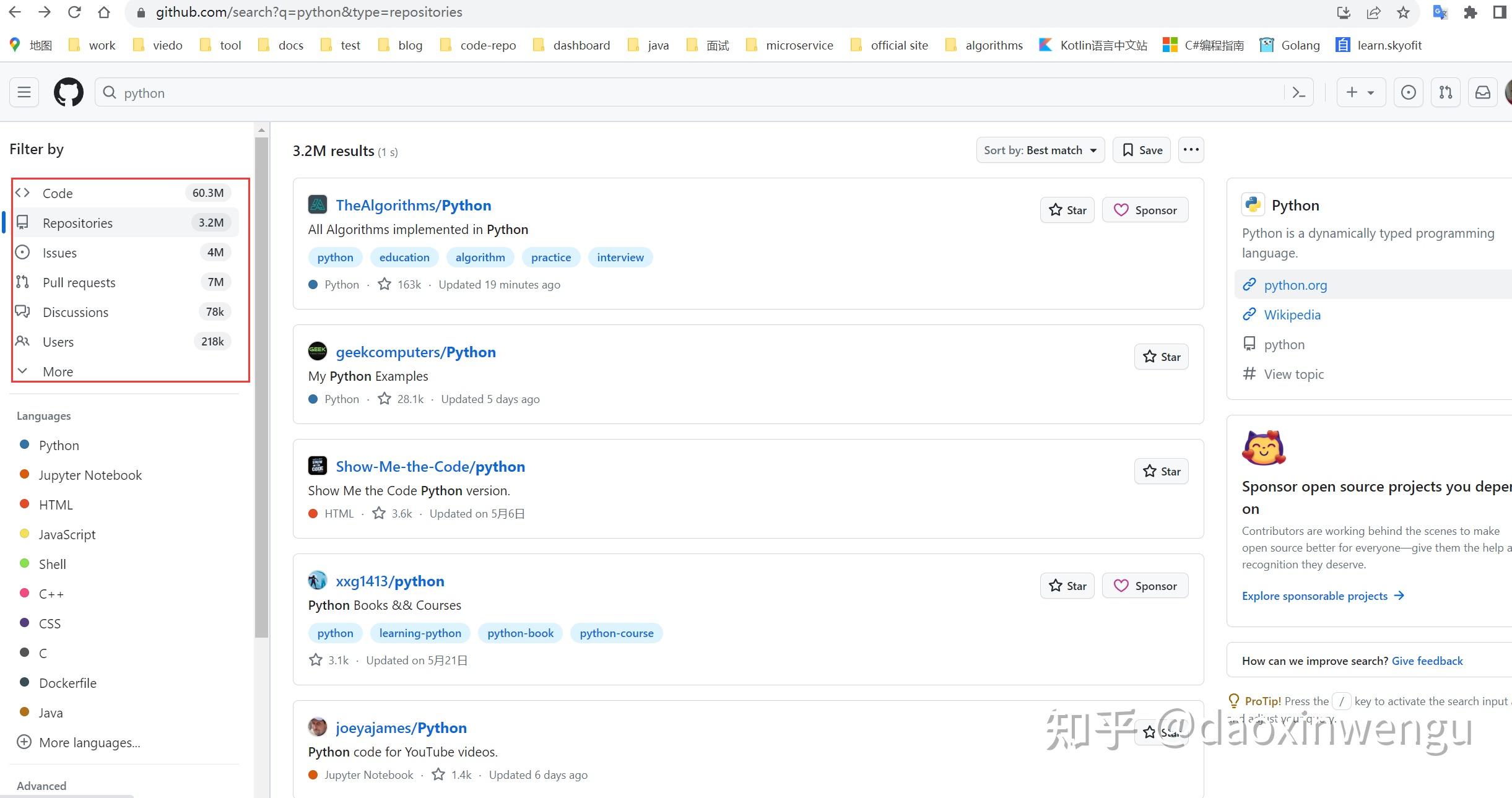
Task: Open notifications inbox icon
Action: (x=1482, y=92)
